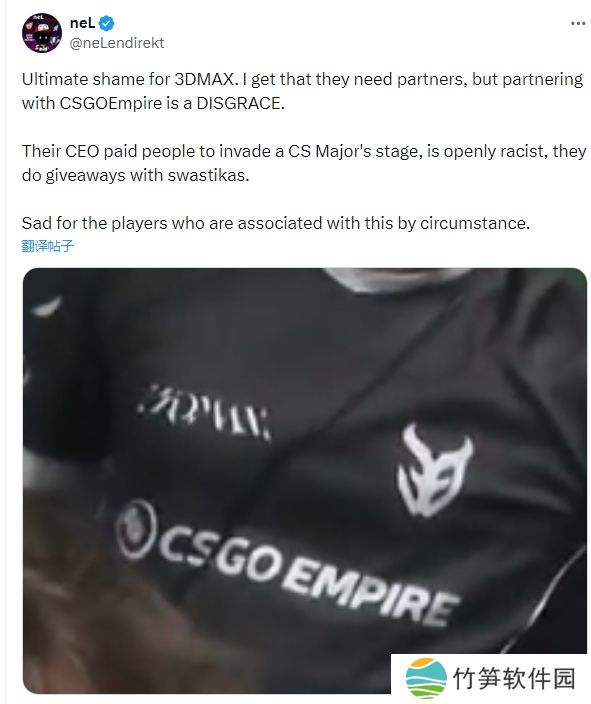Click the word CSGOEmpire in the tweet text
The width and height of the screenshot is (591, 704).
(x=110, y=104)
